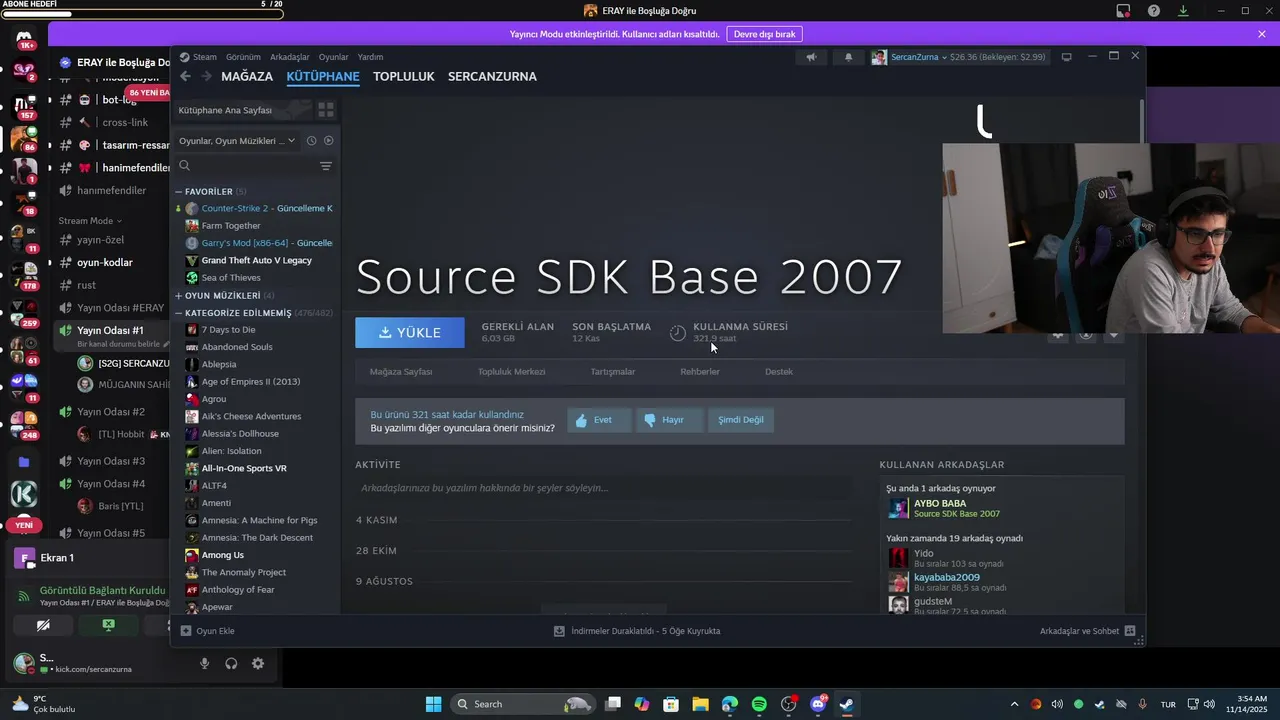Open the Yardım menu

370,57
